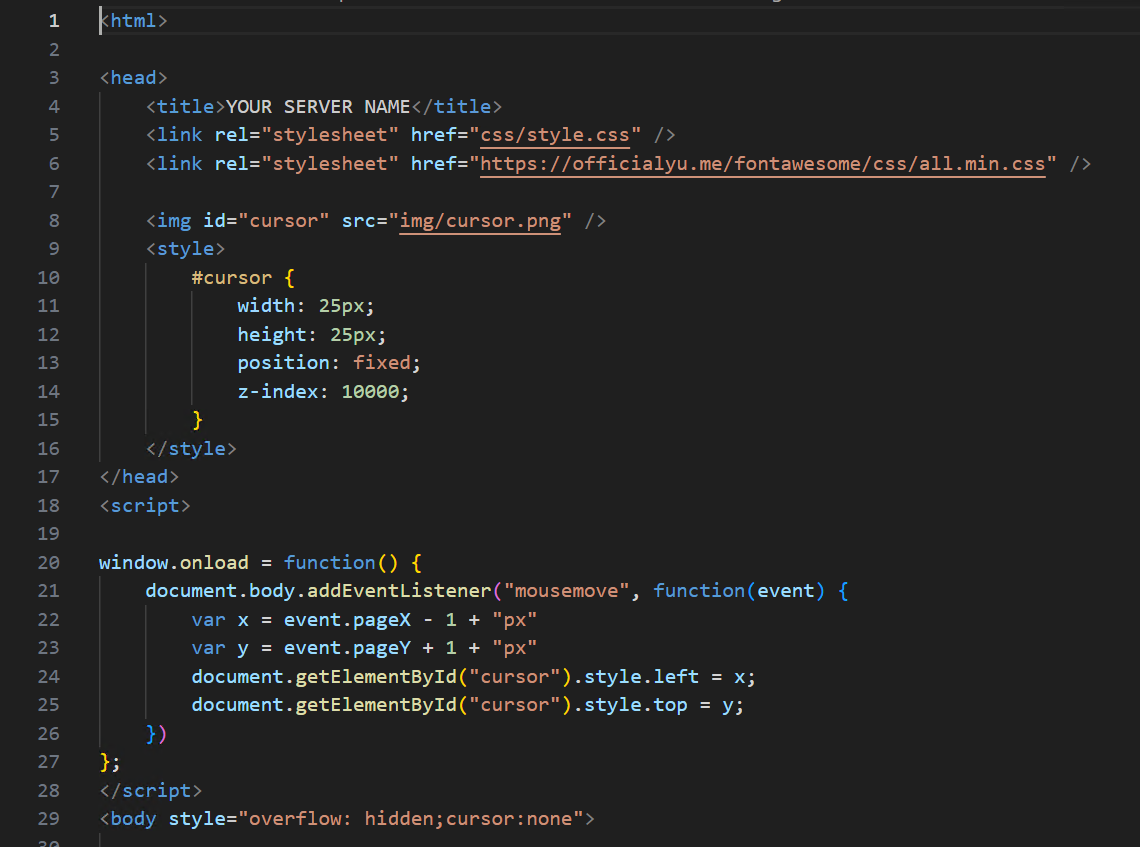Open the fontawesome all.min.css URL
The height and width of the screenshot is (847, 1140).
[x=763, y=164]
